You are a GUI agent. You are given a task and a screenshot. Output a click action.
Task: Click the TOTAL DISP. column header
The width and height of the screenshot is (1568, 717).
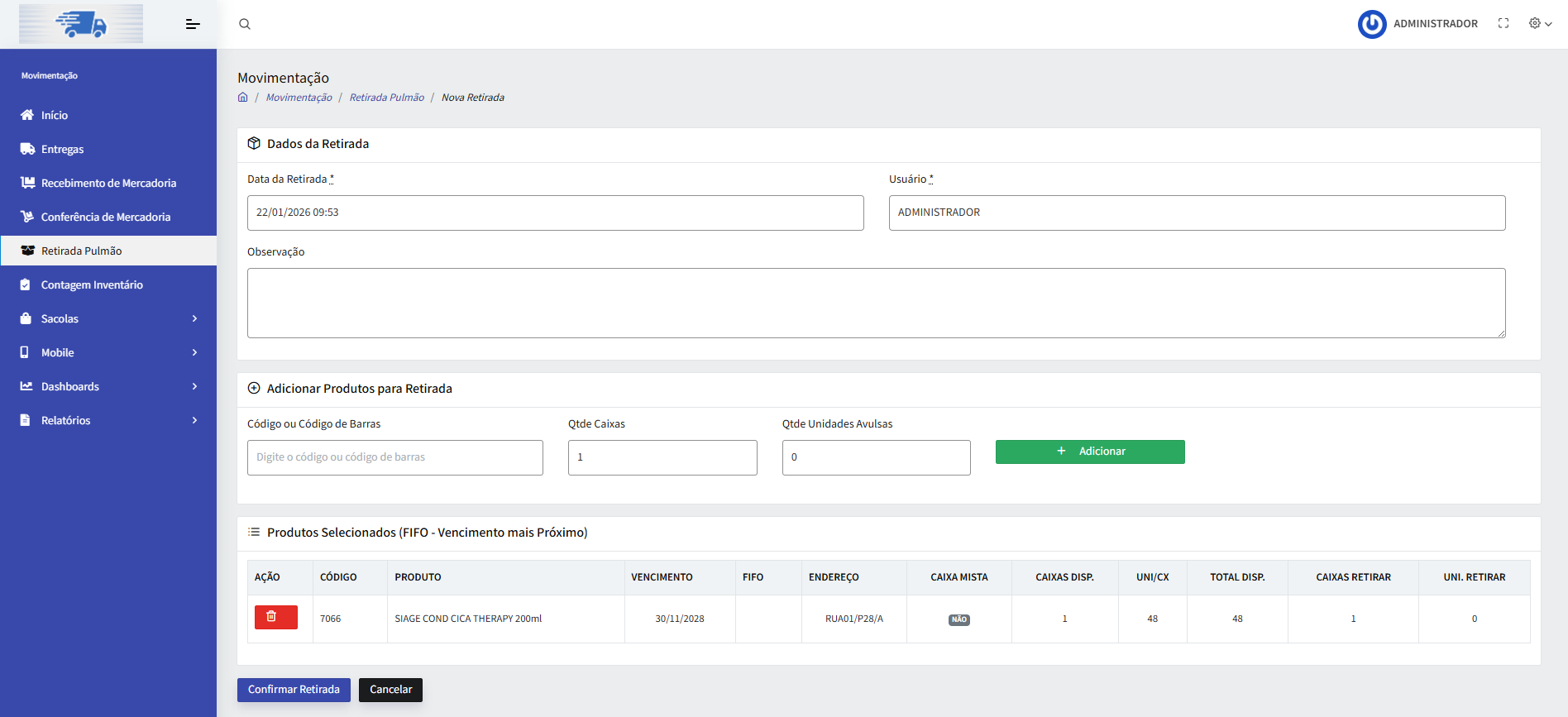1237,577
